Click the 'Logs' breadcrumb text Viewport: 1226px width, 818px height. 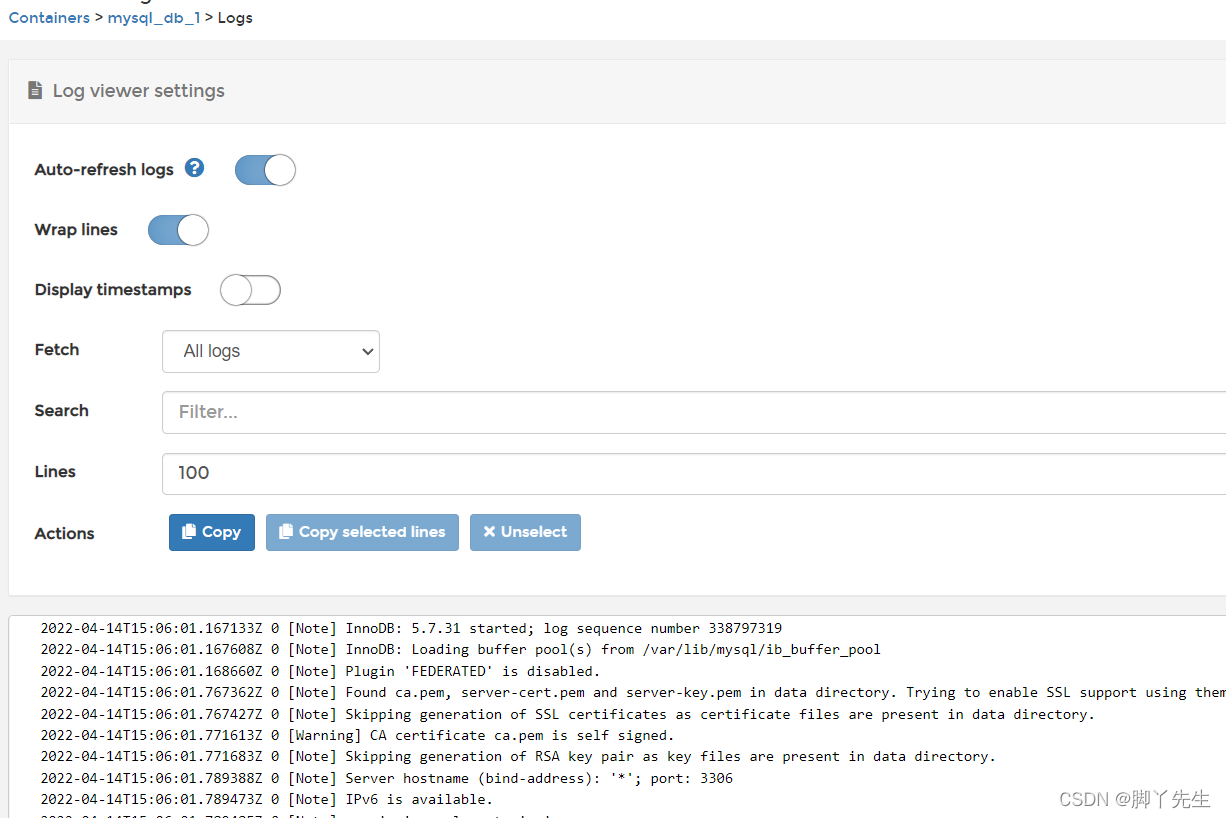pyautogui.click(x=235, y=18)
